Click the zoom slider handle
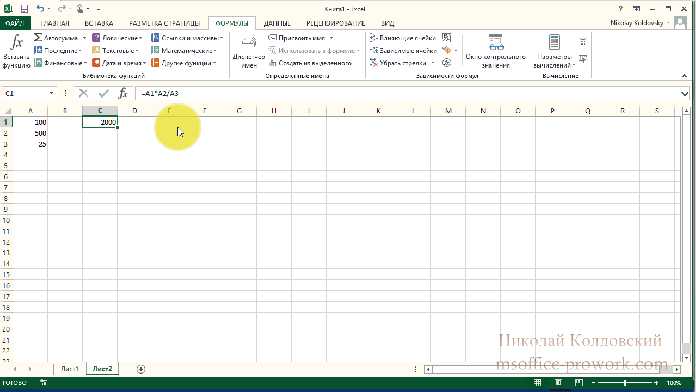Image resolution: width=696 pixels, height=392 pixels. (625, 382)
